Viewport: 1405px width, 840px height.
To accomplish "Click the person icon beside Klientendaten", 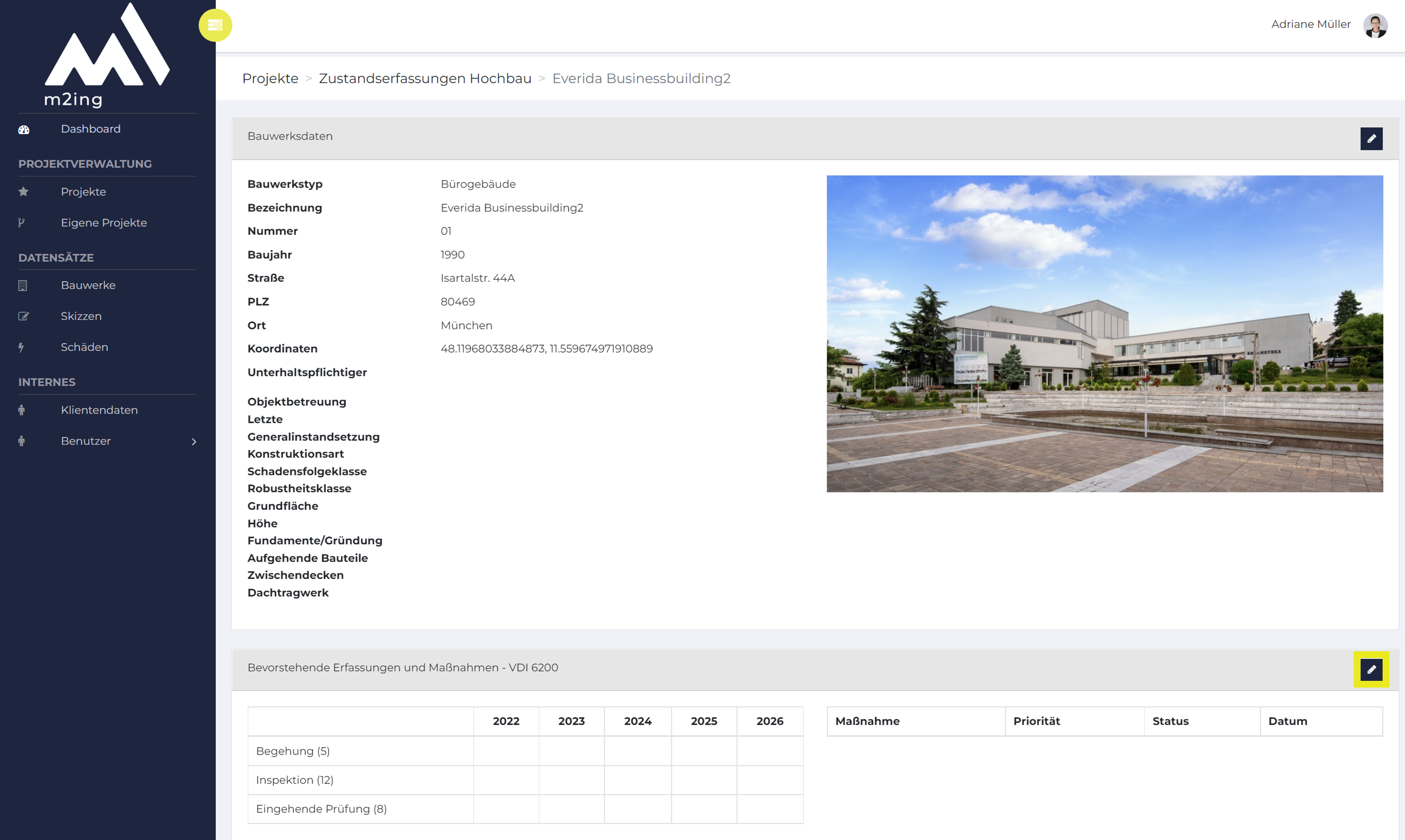I will pos(21,410).
